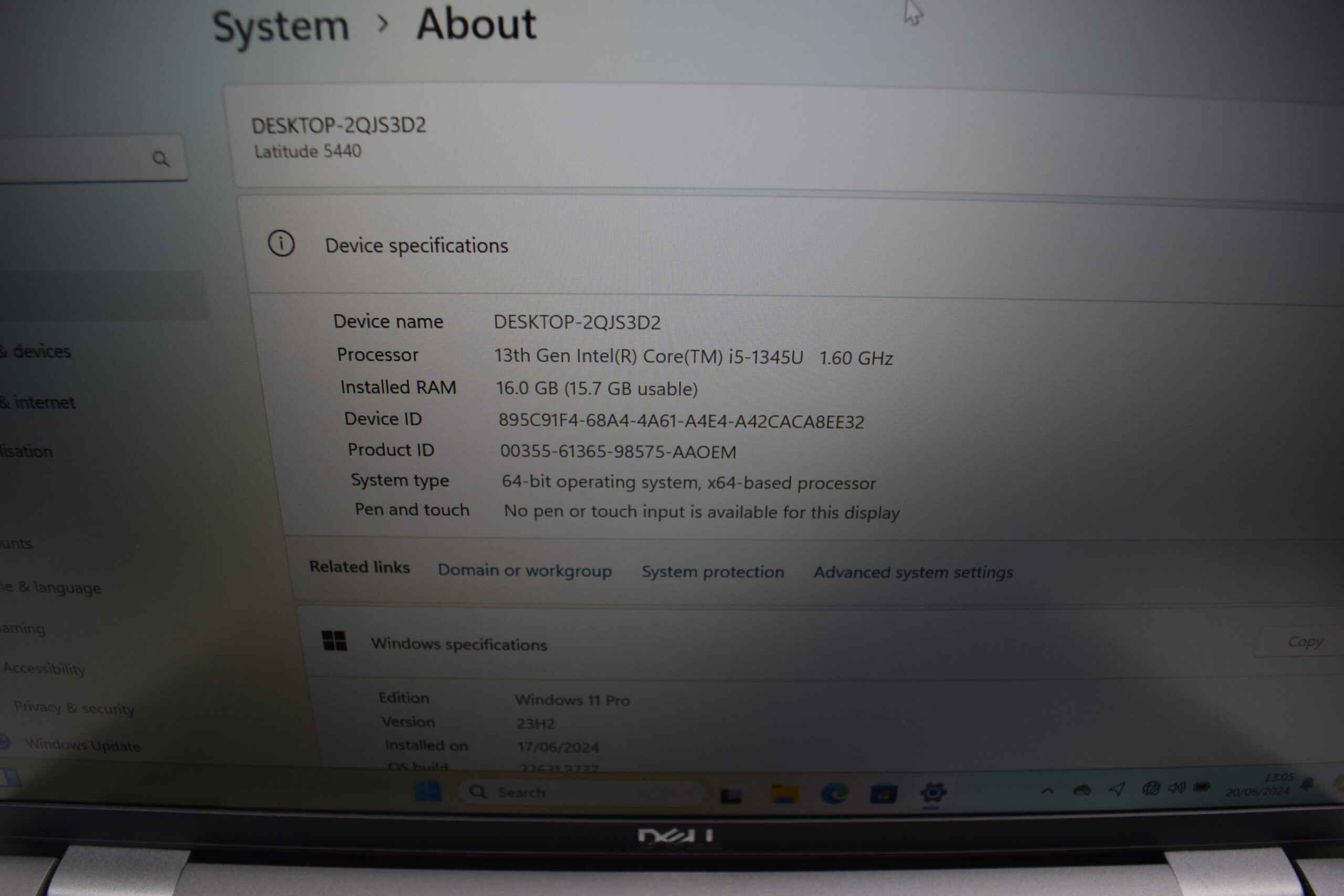Open Advanced system settings link

pos(913,573)
